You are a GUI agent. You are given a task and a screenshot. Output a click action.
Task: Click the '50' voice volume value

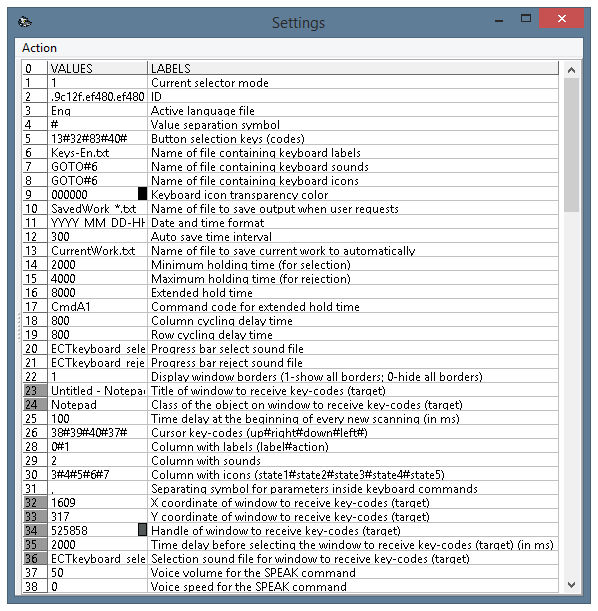pyautogui.click(x=97, y=572)
